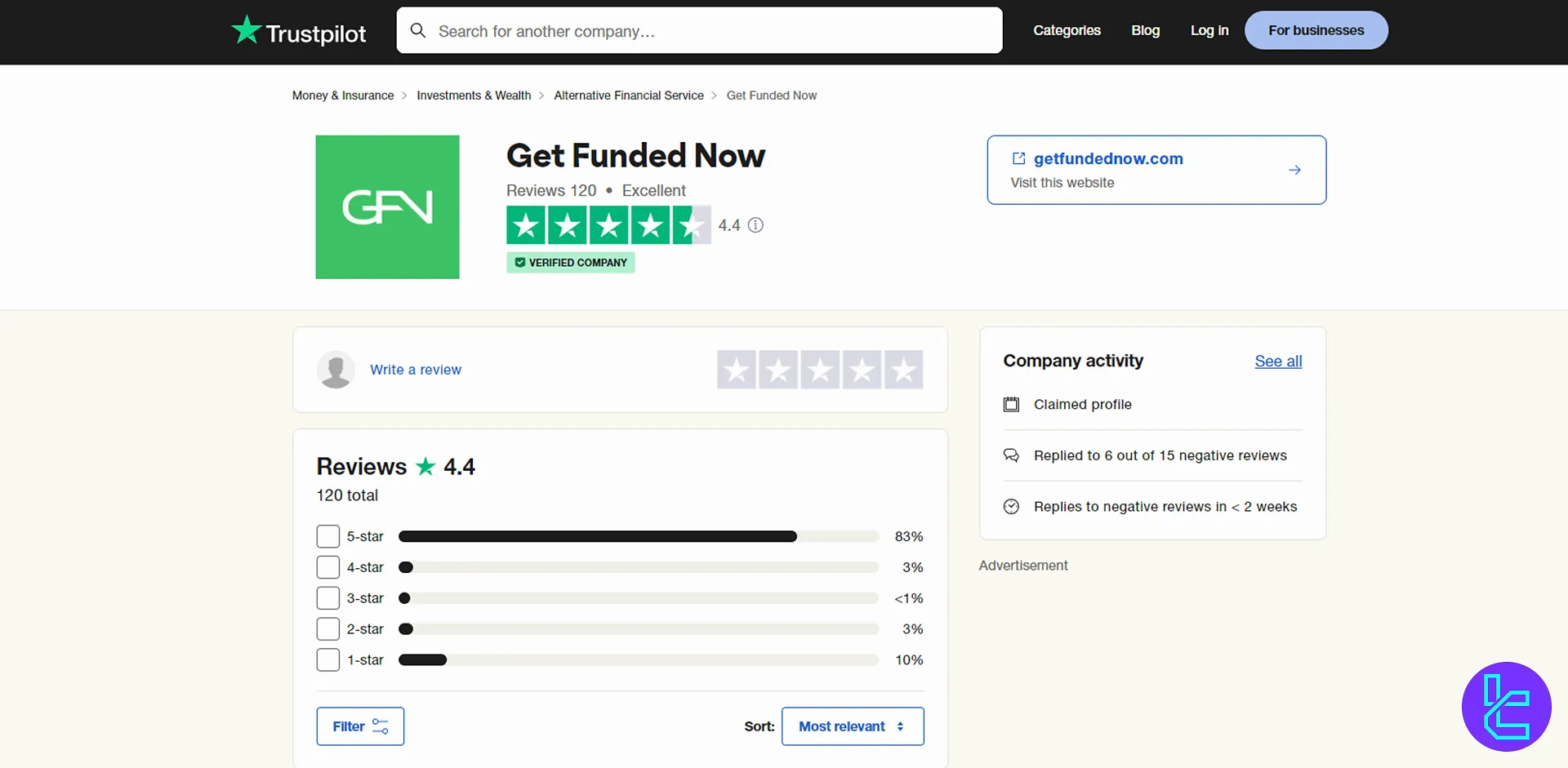The width and height of the screenshot is (1568, 768).
Task: Check the 3-star reviews filter
Action: (x=327, y=597)
